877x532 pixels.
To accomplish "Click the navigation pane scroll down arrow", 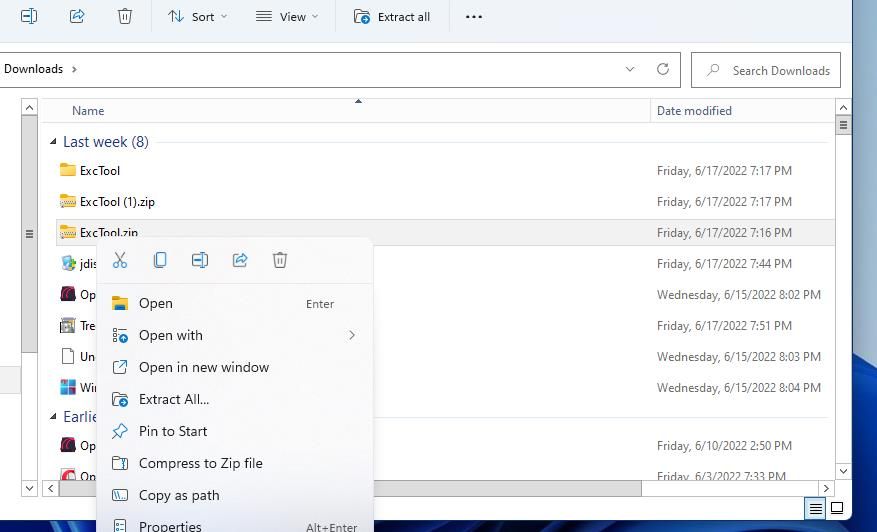I will 30,488.
